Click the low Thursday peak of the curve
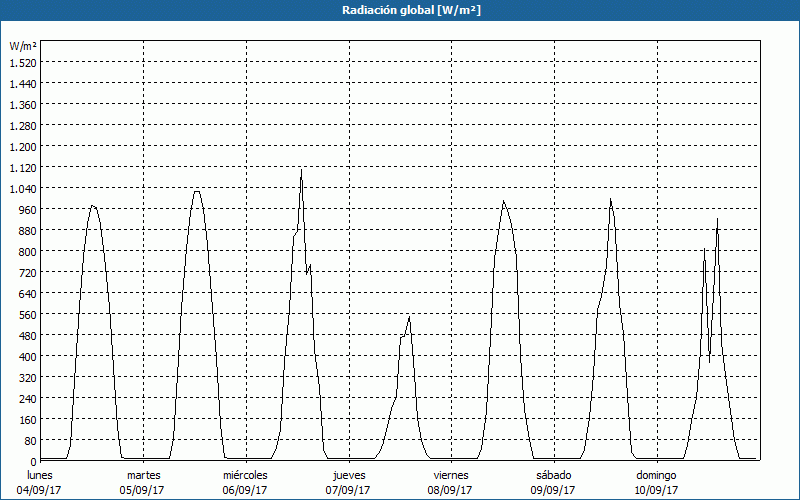Screen dimensions: 800x500 tap(409, 317)
